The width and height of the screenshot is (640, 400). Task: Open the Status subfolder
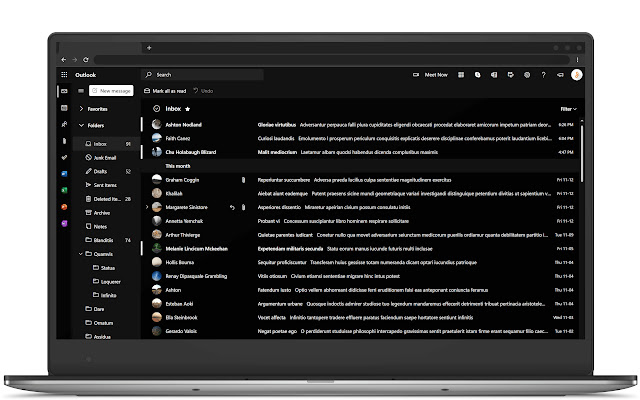(x=107, y=268)
